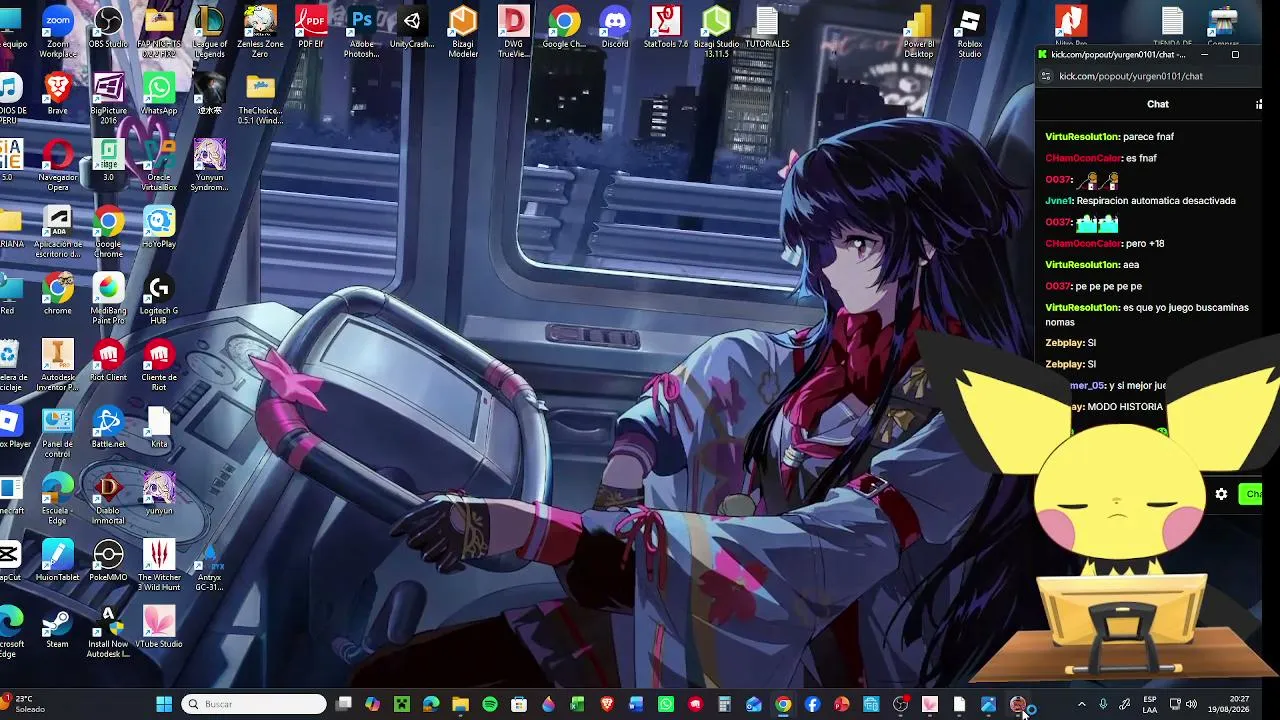Launch Battle.net from the desktop
Viewport: 1280px width, 720px height.
108,428
